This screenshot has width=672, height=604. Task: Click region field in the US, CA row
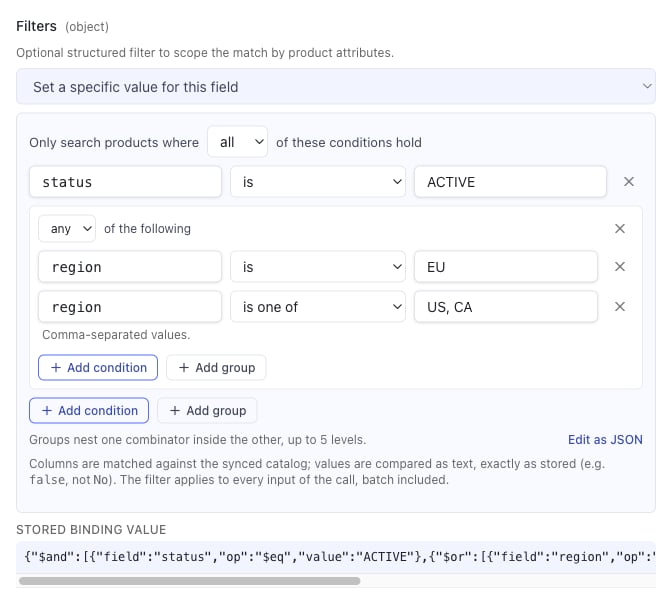130,307
